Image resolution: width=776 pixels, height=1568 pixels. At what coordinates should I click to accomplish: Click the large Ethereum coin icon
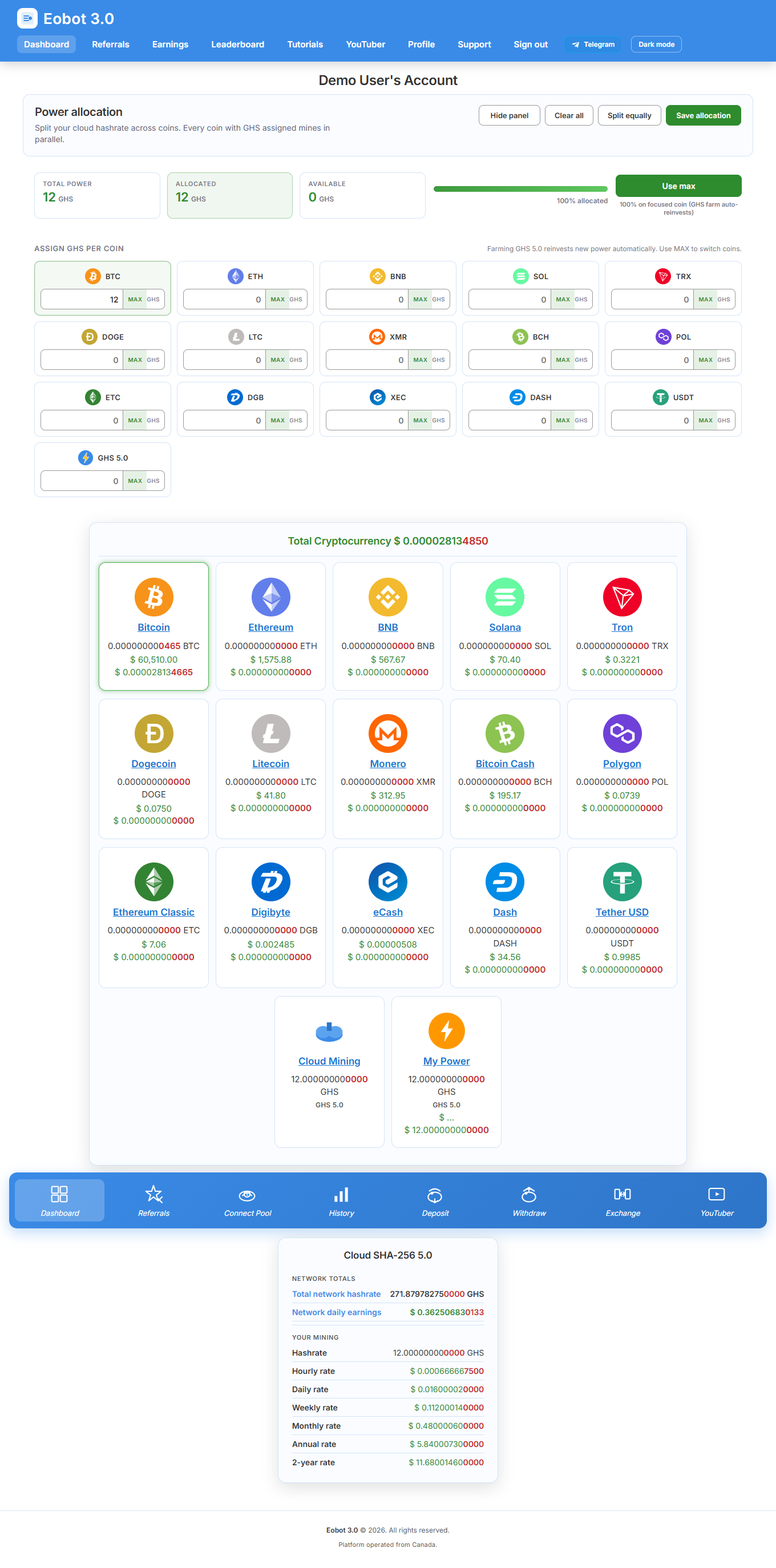(271, 596)
